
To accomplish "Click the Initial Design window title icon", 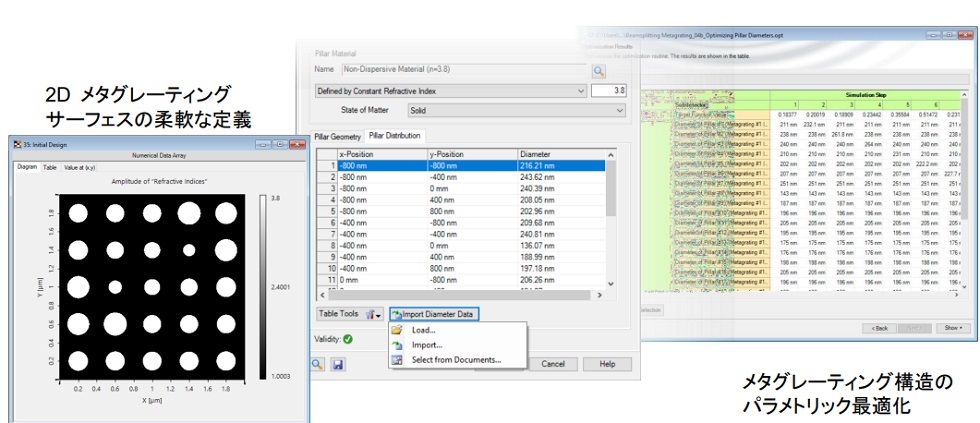I will coord(17,143).
